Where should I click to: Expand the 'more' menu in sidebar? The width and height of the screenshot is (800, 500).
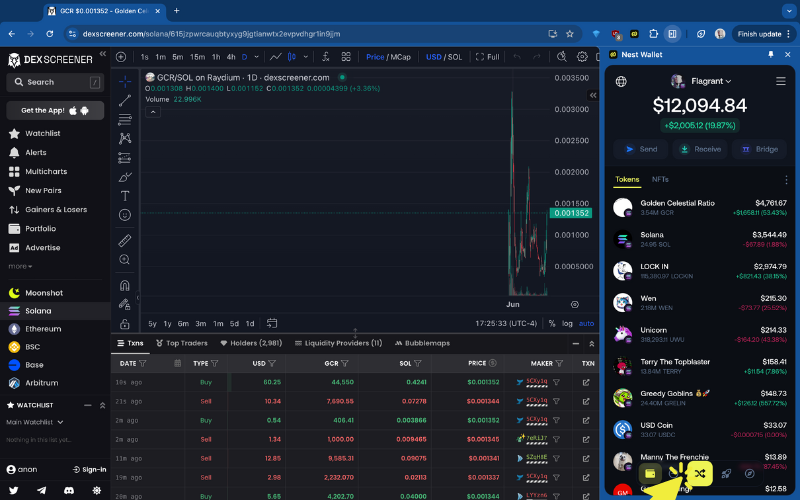point(20,266)
